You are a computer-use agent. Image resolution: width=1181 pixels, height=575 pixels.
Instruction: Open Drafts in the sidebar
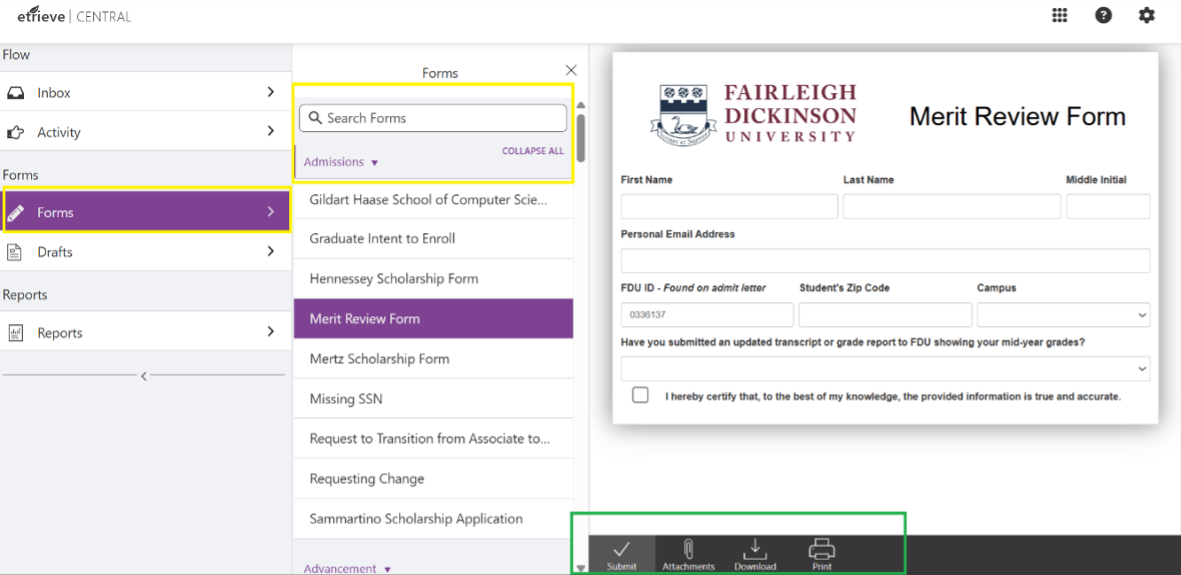pos(145,252)
